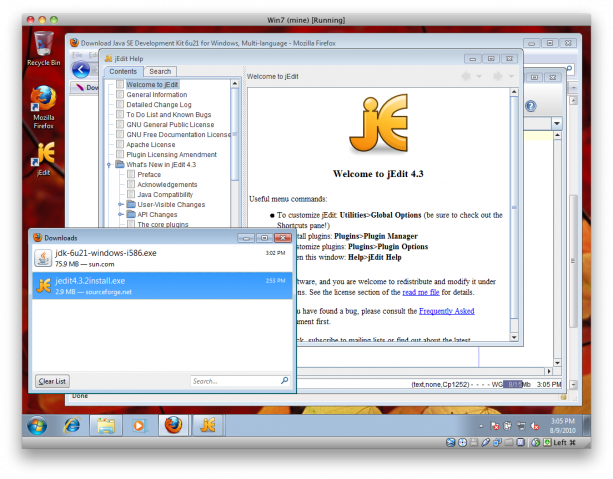Open the forward history dropdown arrow
This screenshot has height=479, width=613.
(511, 76)
